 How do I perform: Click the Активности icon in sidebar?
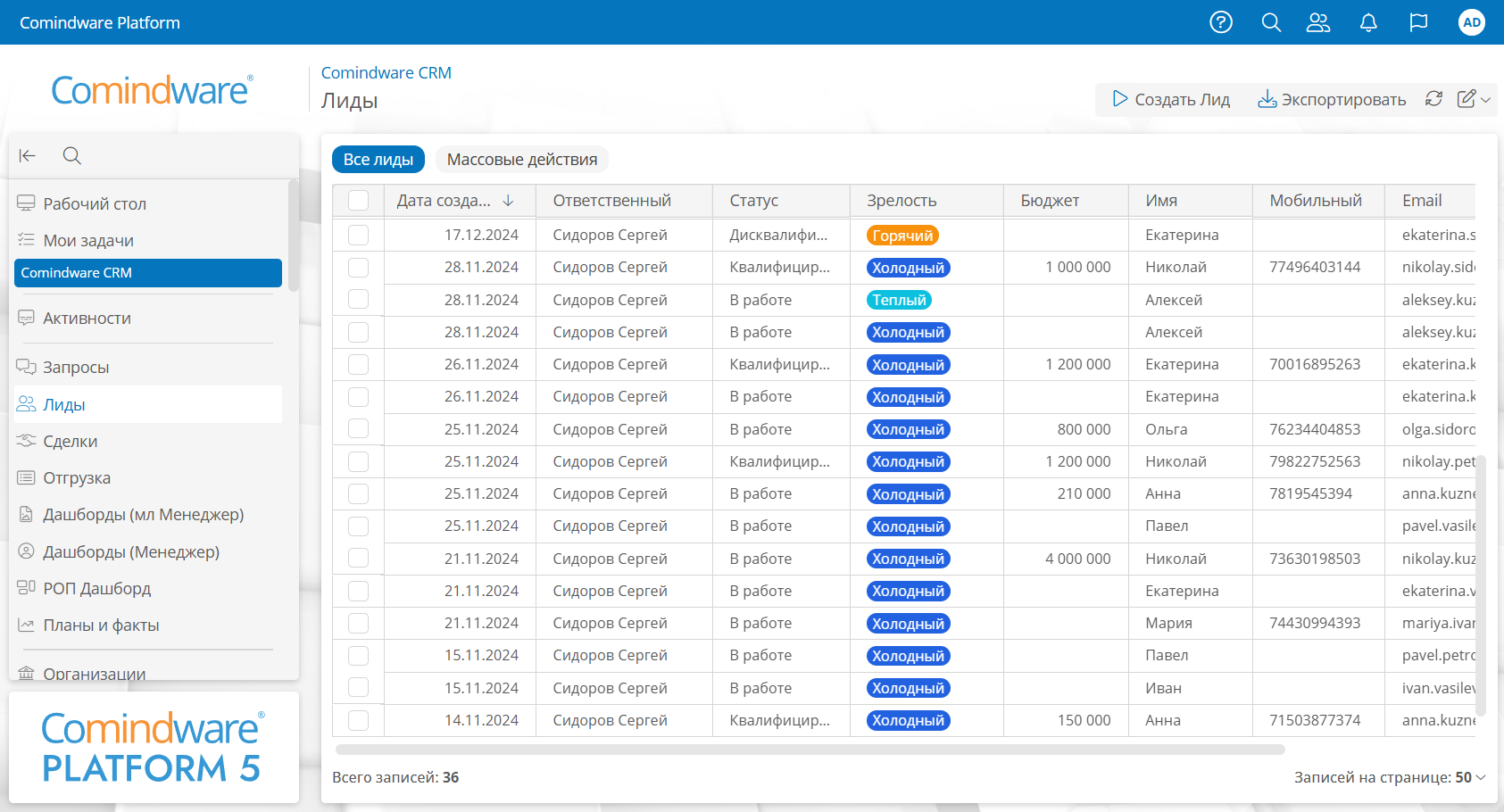click(x=26, y=318)
